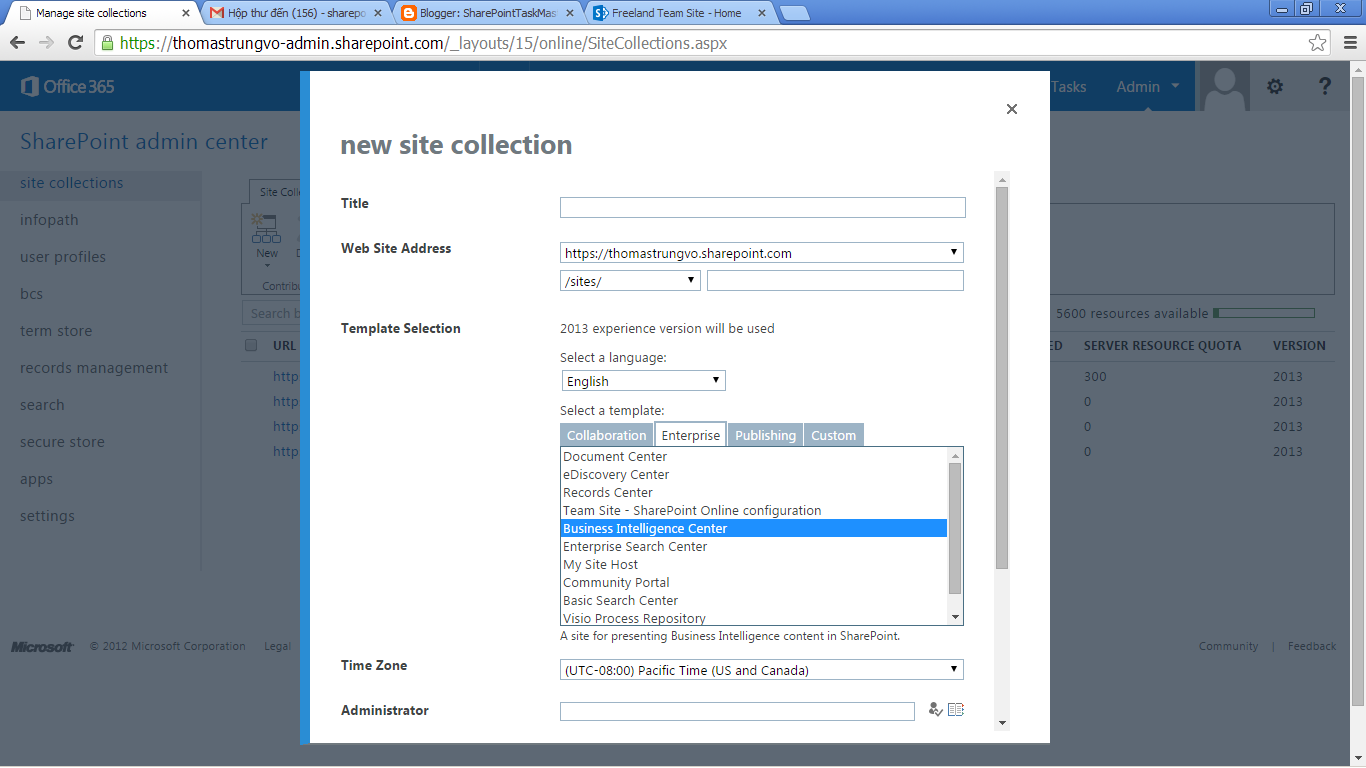Viewport: 1366px width, 768px height.
Task: Go back with browser back arrow
Action: 18,43
